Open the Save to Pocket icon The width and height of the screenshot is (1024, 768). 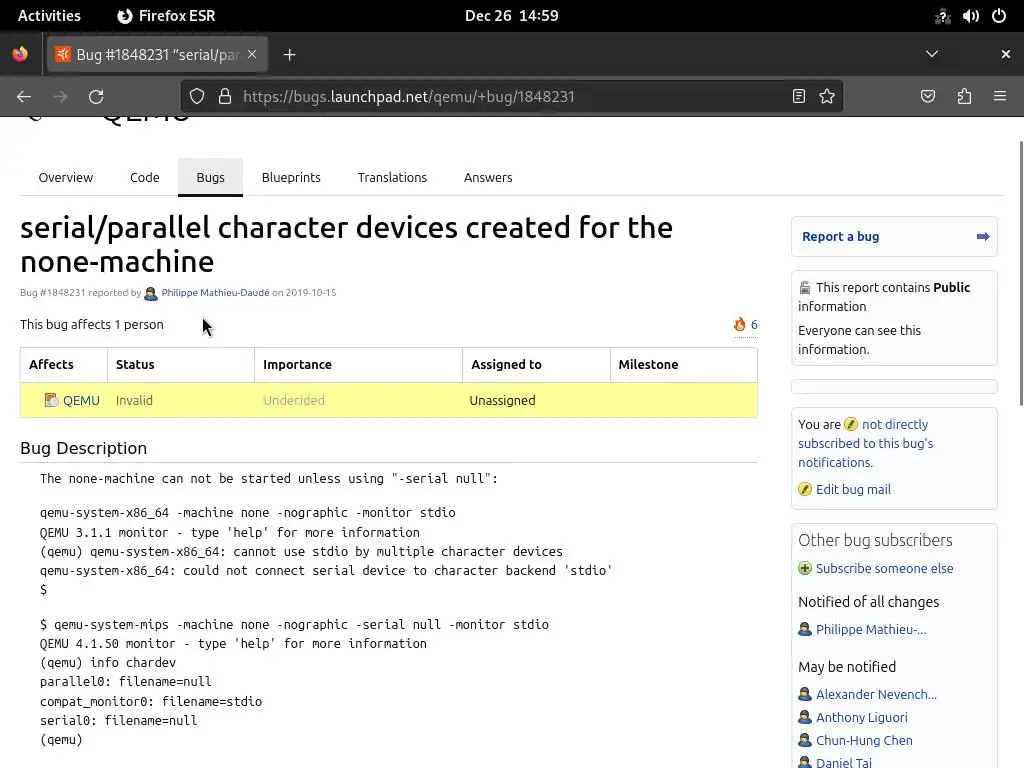click(x=928, y=96)
